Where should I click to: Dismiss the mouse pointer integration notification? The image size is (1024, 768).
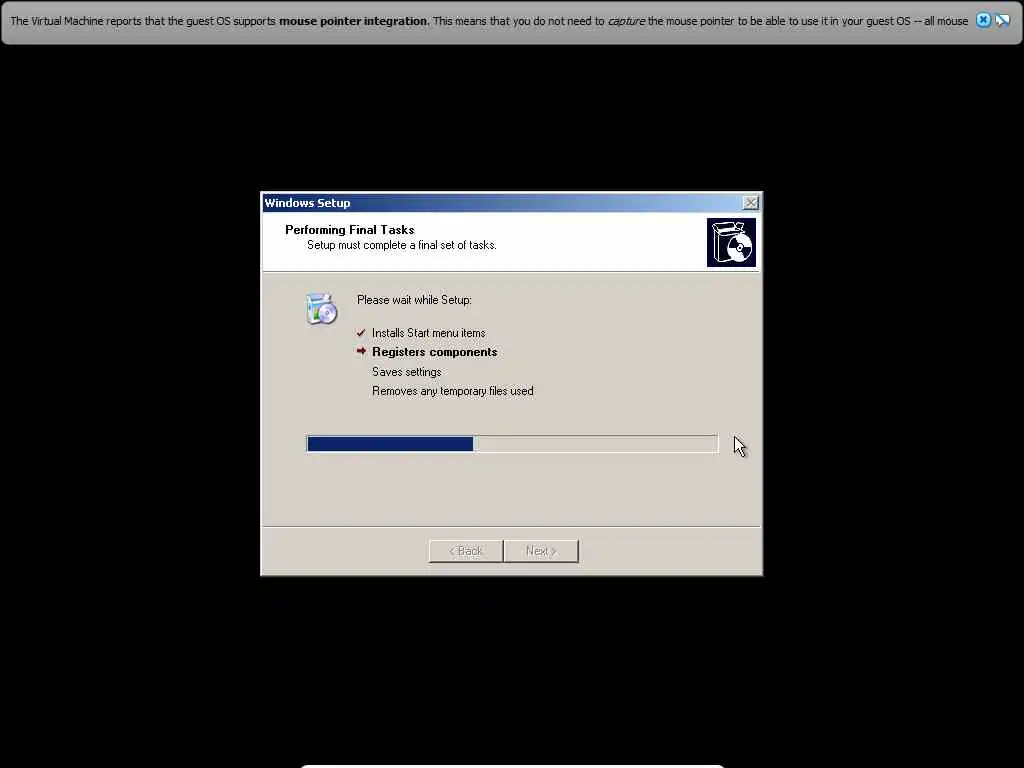tap(983, 20)
